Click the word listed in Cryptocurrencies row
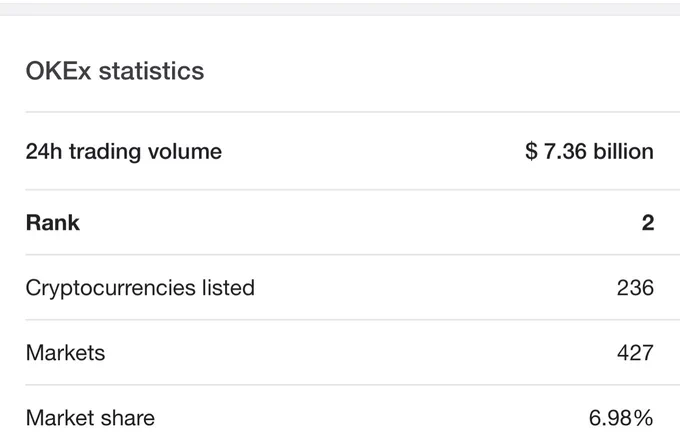The width and height of the screenshot is (680, 446). pyautogui.click(x=228, y=287)
